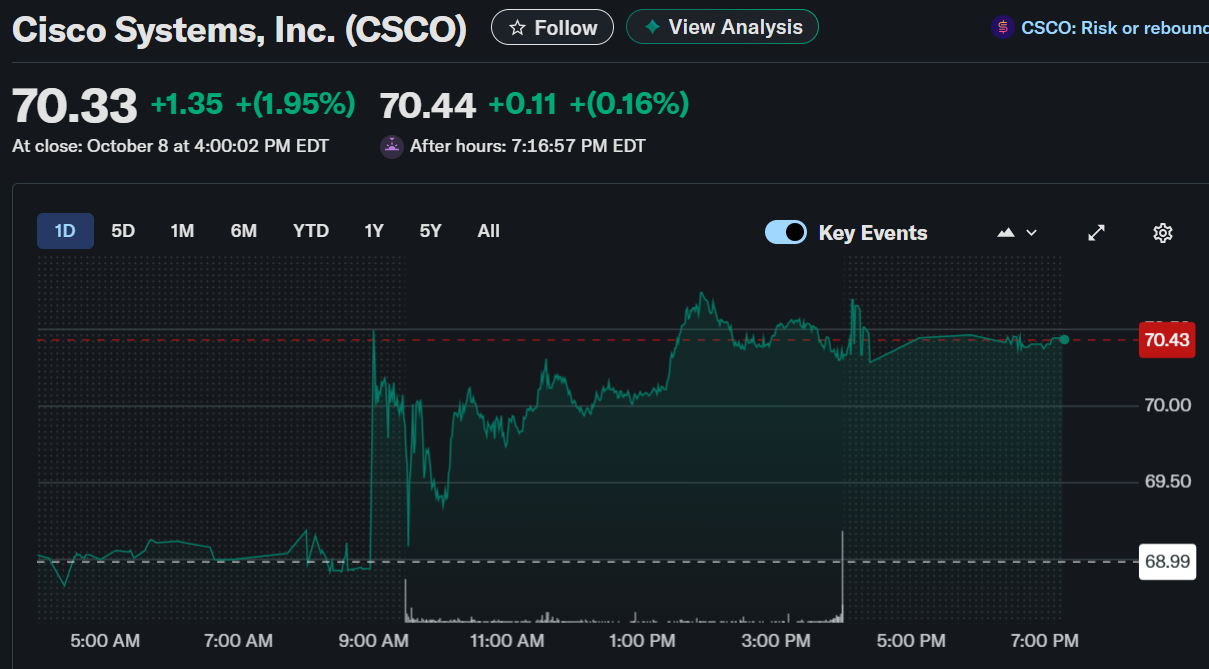Screen dimensions: 1209x669
Task: Select the 1D time range tab
Action: pos(65,231)
